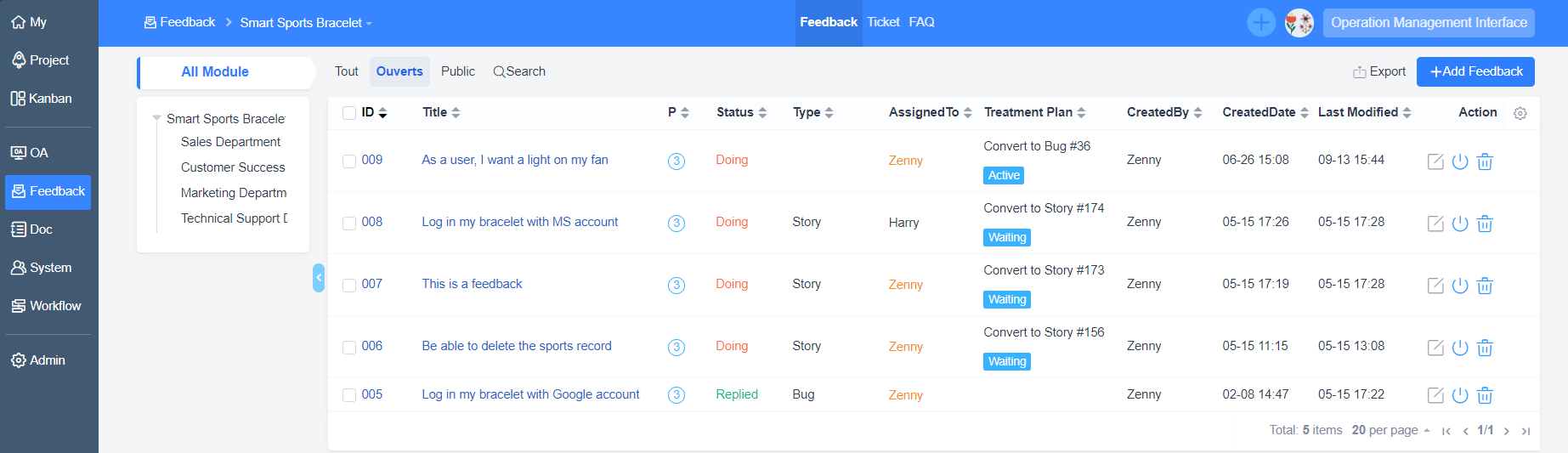Click the blue plus icon in the header
The width and height of the screenshot is (1568, 453).
coord(1261,23)
